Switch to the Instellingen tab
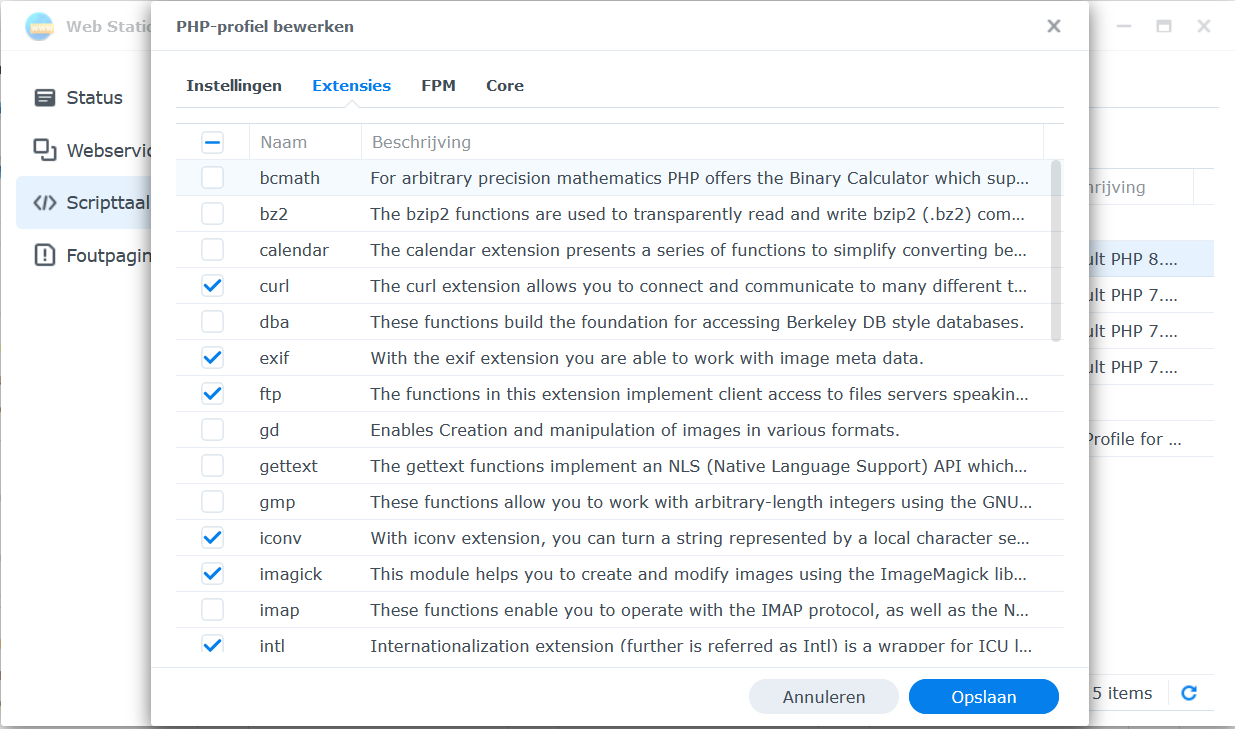Image resolution: width=1235 pixels, height=729 pixels. click(234, 86)
